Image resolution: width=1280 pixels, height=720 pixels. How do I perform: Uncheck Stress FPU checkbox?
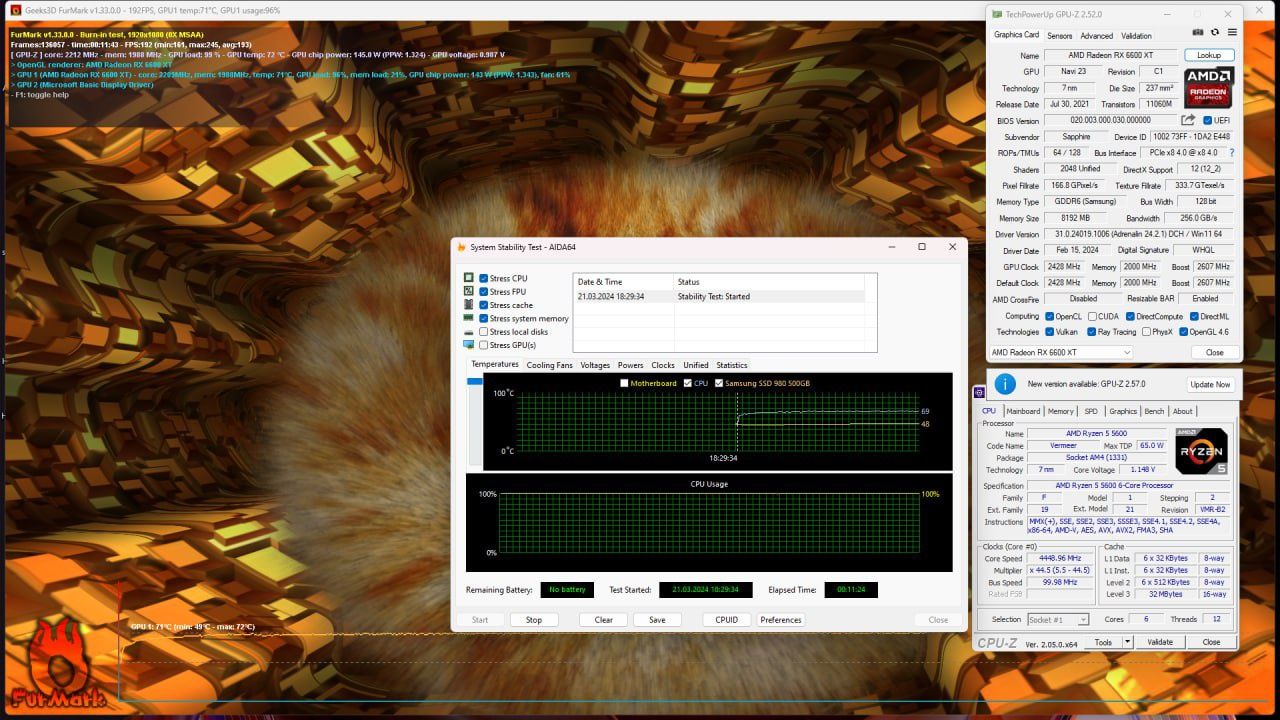[484, 292]
